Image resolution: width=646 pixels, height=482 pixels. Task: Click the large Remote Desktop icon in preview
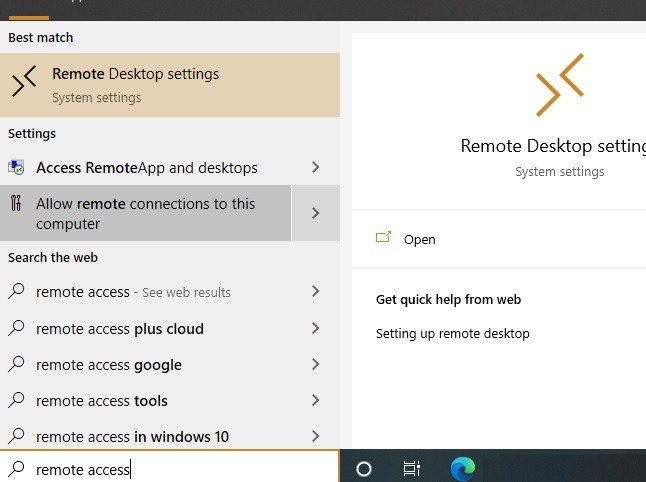[559, 85]
